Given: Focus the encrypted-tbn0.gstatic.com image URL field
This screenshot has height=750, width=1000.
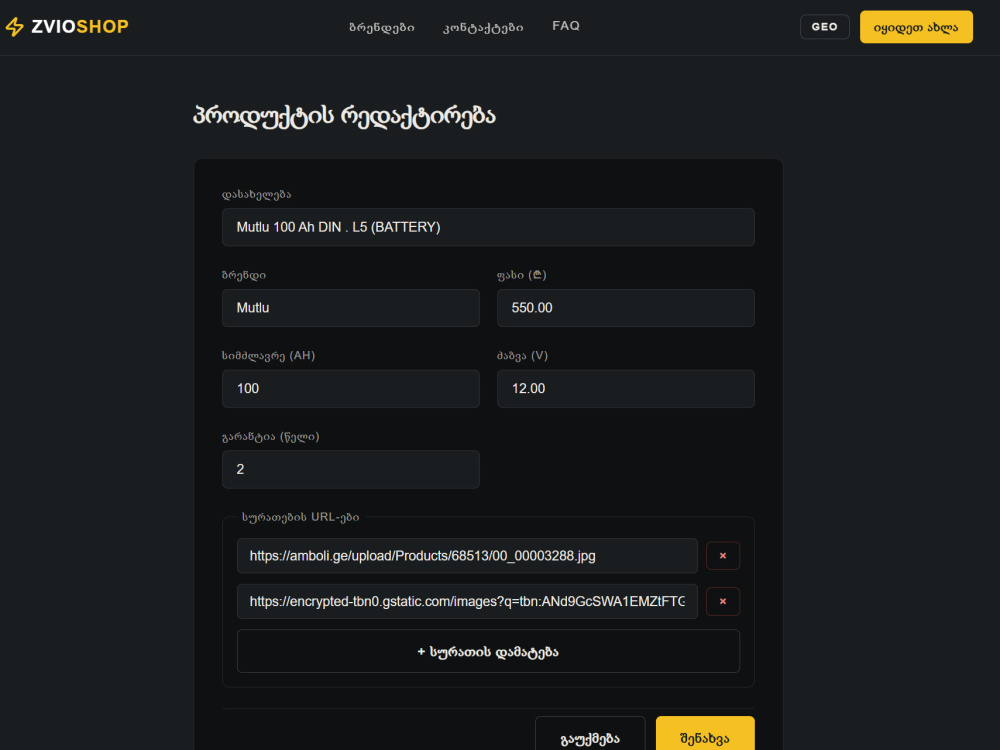Looking at the screenshot, I should pyautogui.click(x=467, y=601).
